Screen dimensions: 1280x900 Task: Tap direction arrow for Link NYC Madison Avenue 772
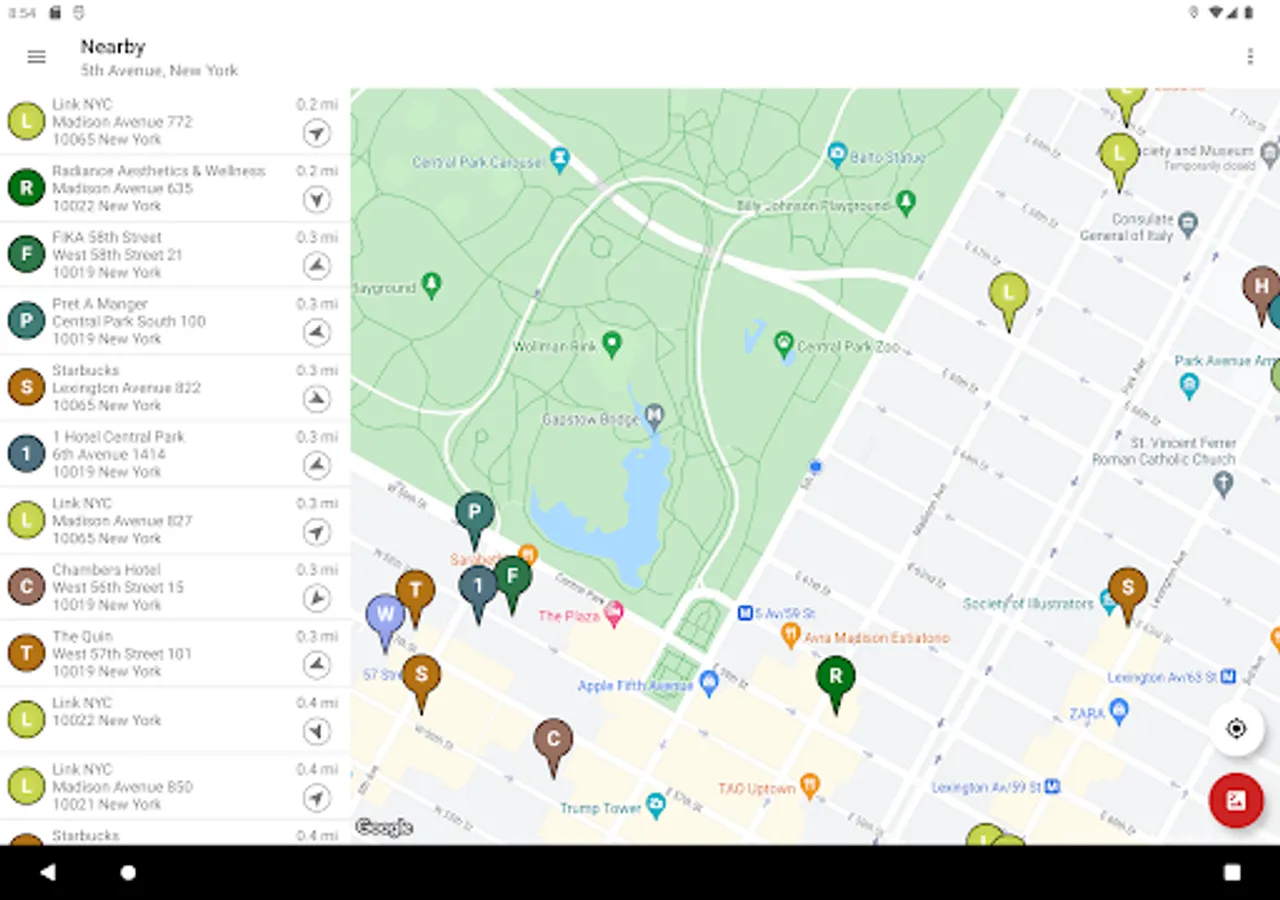[x=317, y=133]
